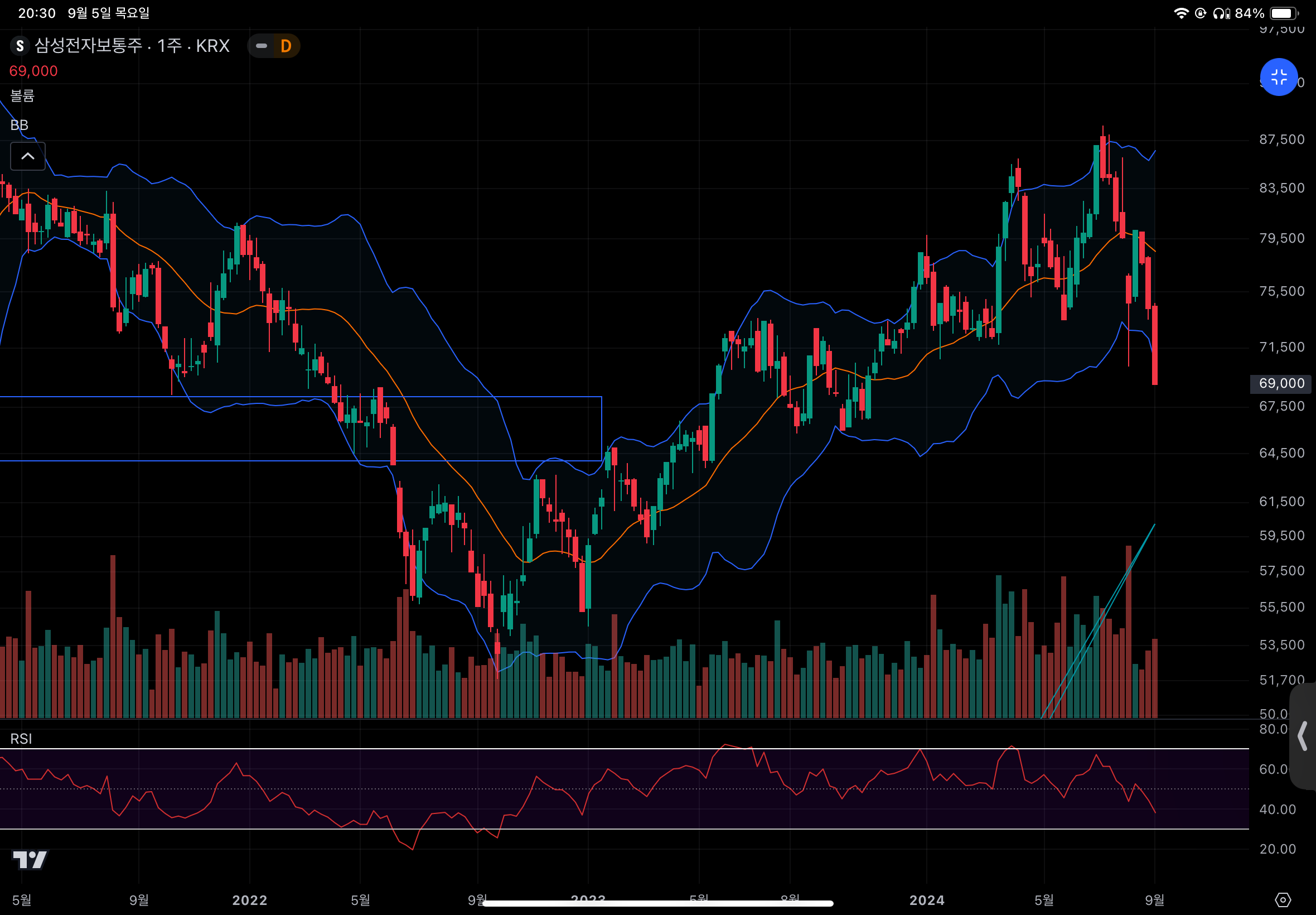Open the side panel with the arrow handle

(1302, 736)
